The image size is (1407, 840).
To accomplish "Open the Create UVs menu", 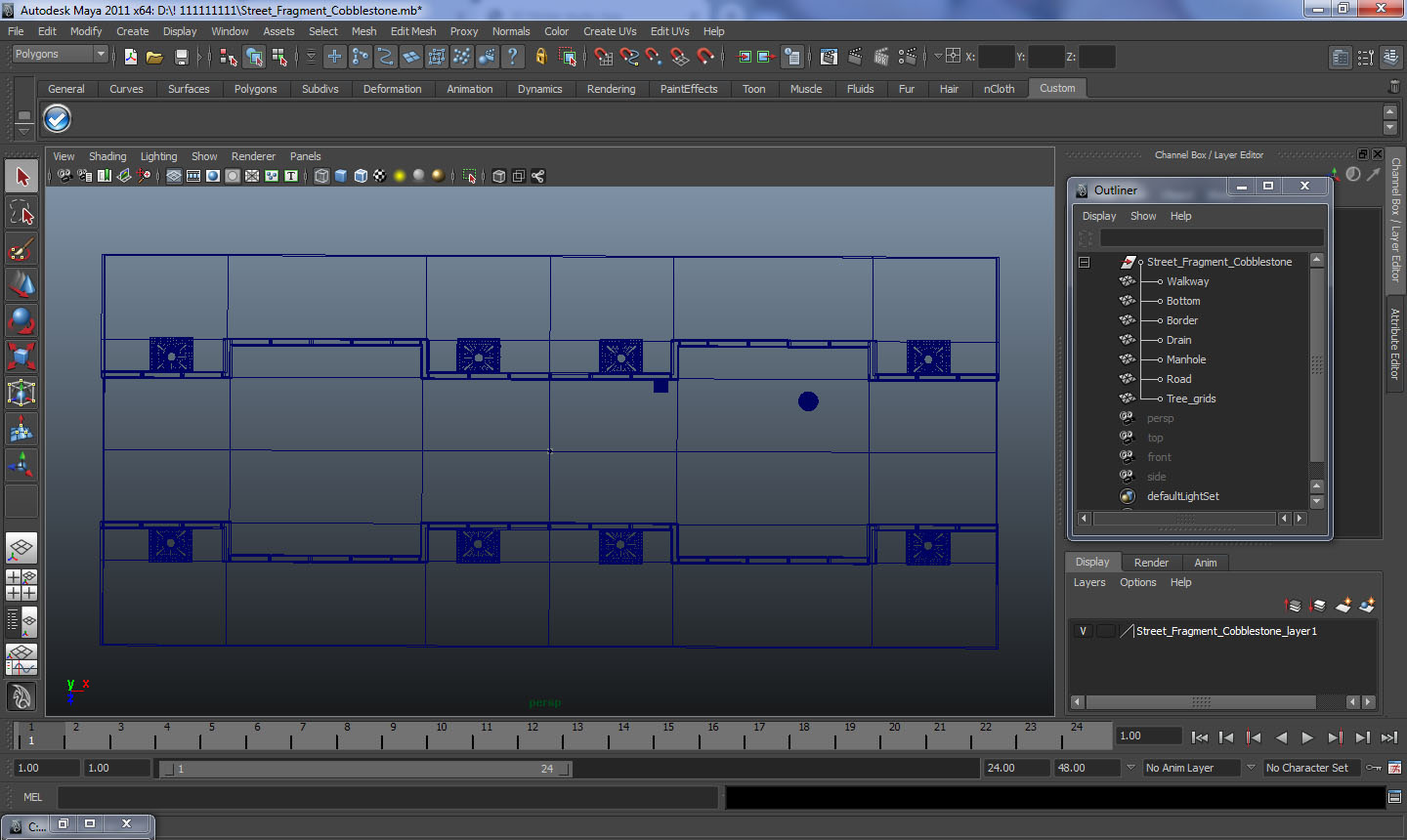I will [610, 31].
